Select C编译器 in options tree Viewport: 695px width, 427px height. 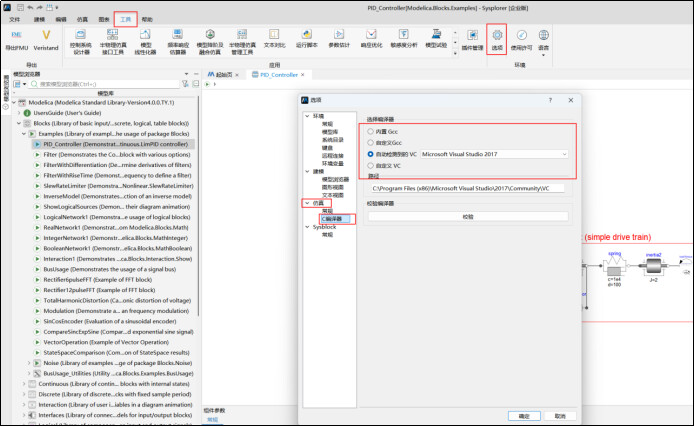(332, 219)
